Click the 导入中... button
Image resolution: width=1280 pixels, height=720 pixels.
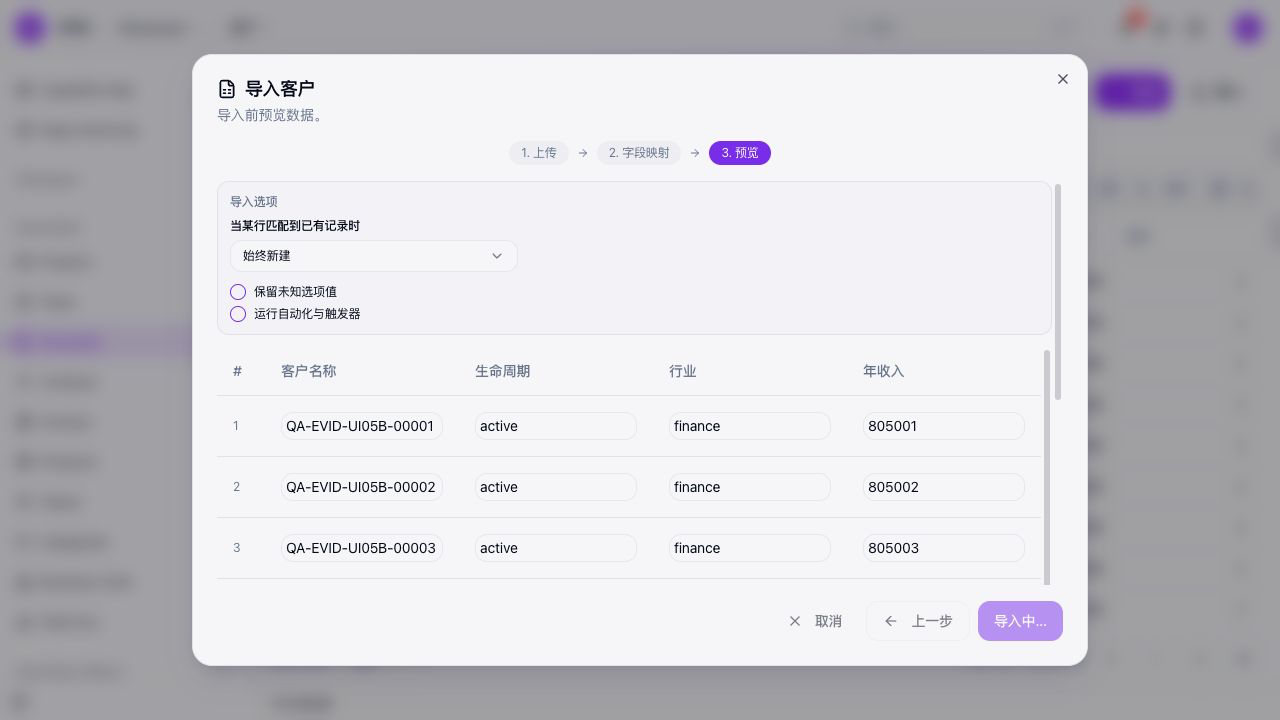pos(1020,621)
